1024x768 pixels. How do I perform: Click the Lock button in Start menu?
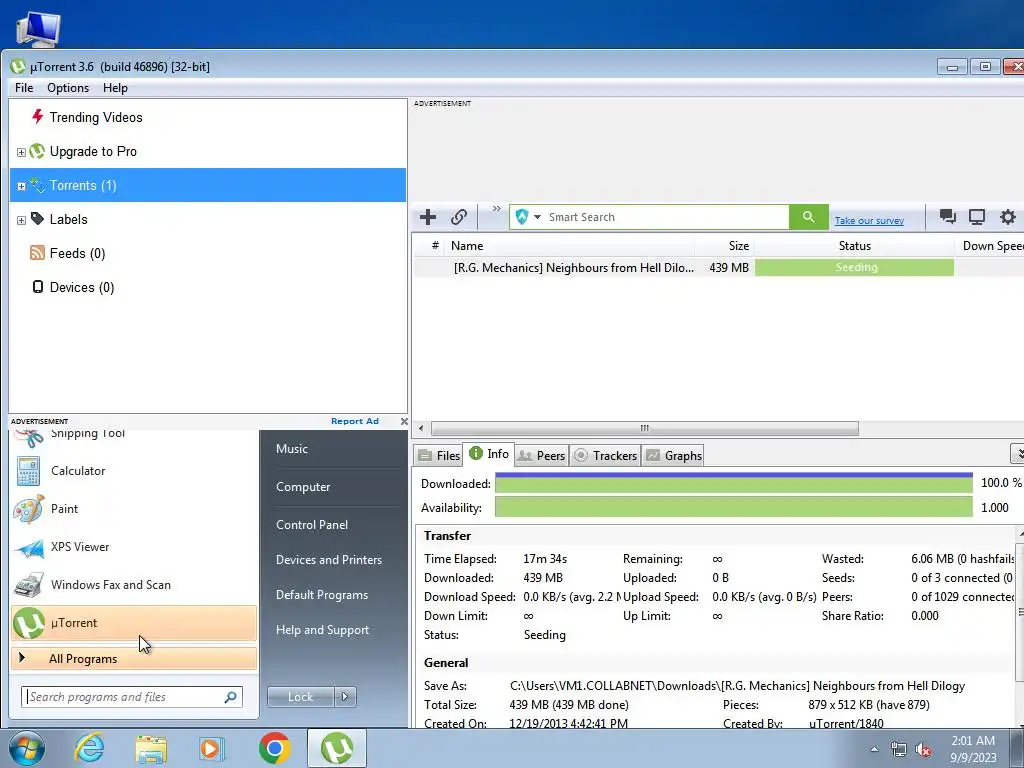[x=300, y=697]
